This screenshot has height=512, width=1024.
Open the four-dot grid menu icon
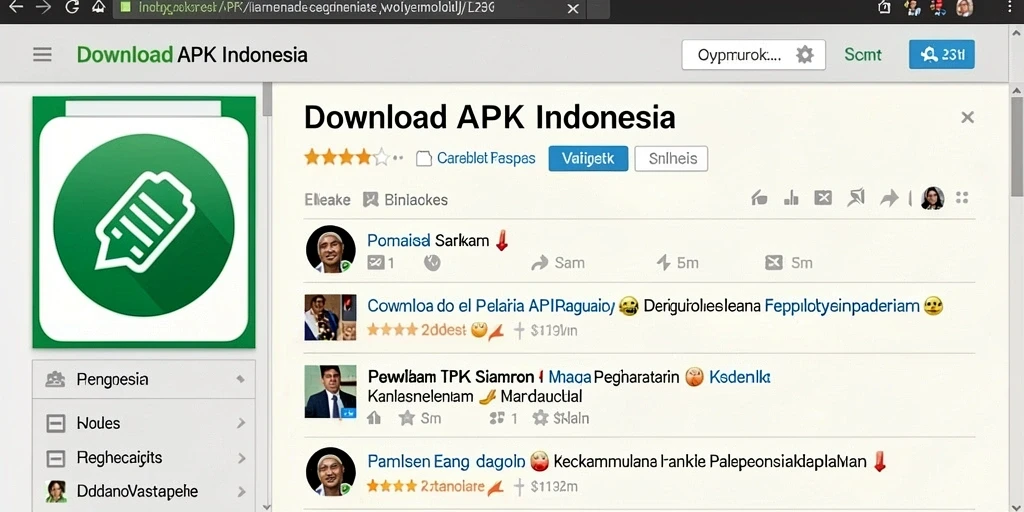(x=961, y=198)
